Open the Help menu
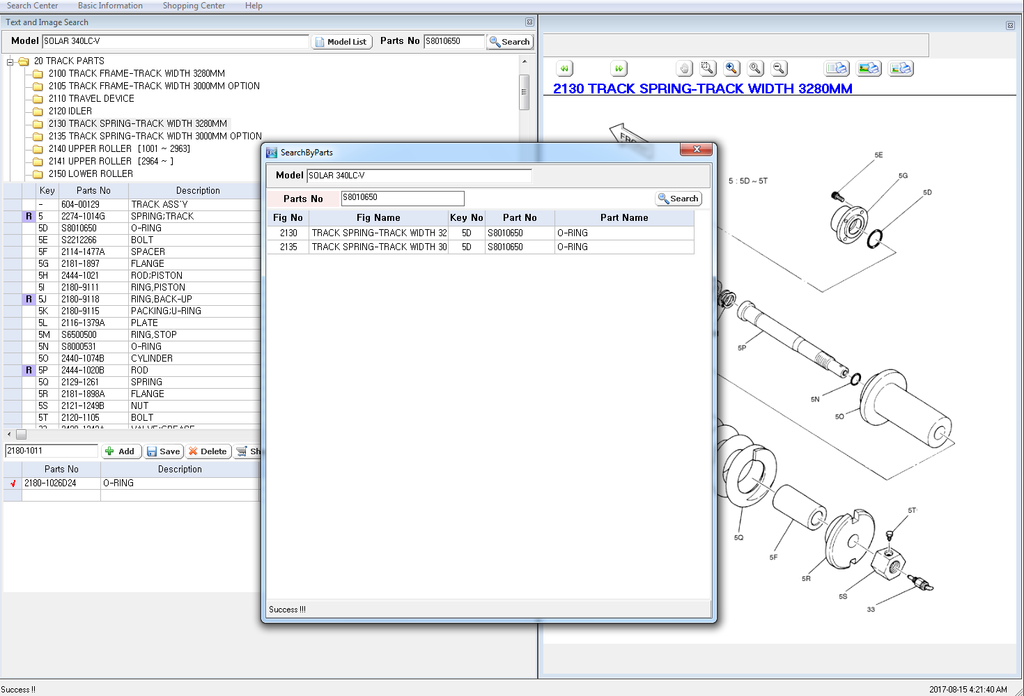Screen dimensions: 1024x696 pos(254,5)
